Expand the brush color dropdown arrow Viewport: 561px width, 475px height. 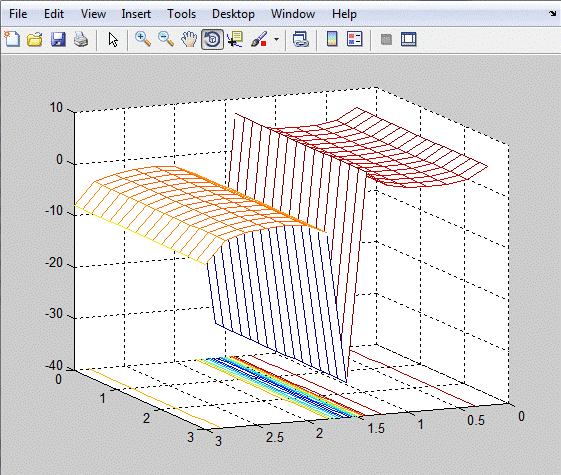(x=276, y=39)
